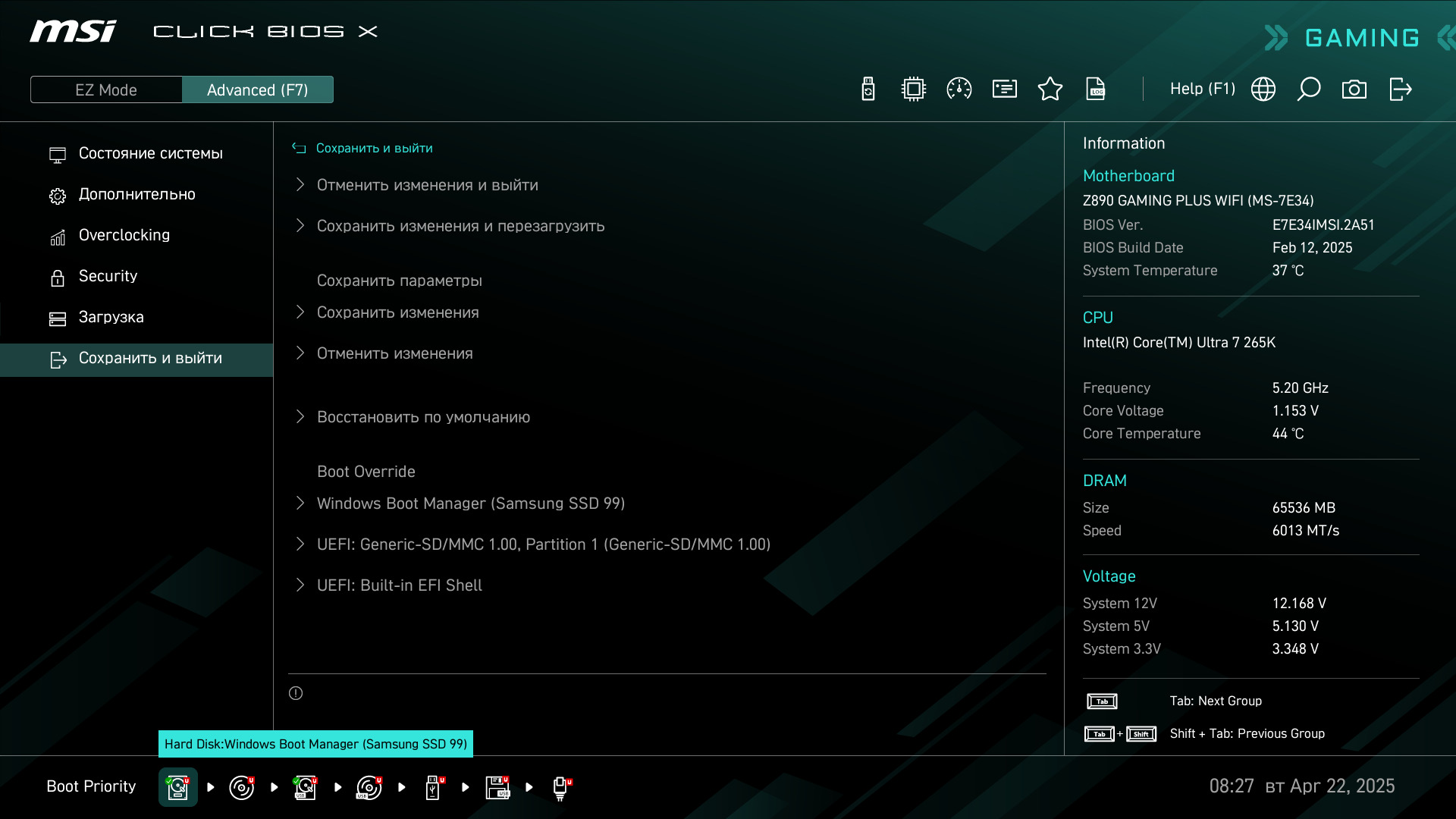Open Дополнительно section
Screen dimensions: 1456x819
pos(136,194)
